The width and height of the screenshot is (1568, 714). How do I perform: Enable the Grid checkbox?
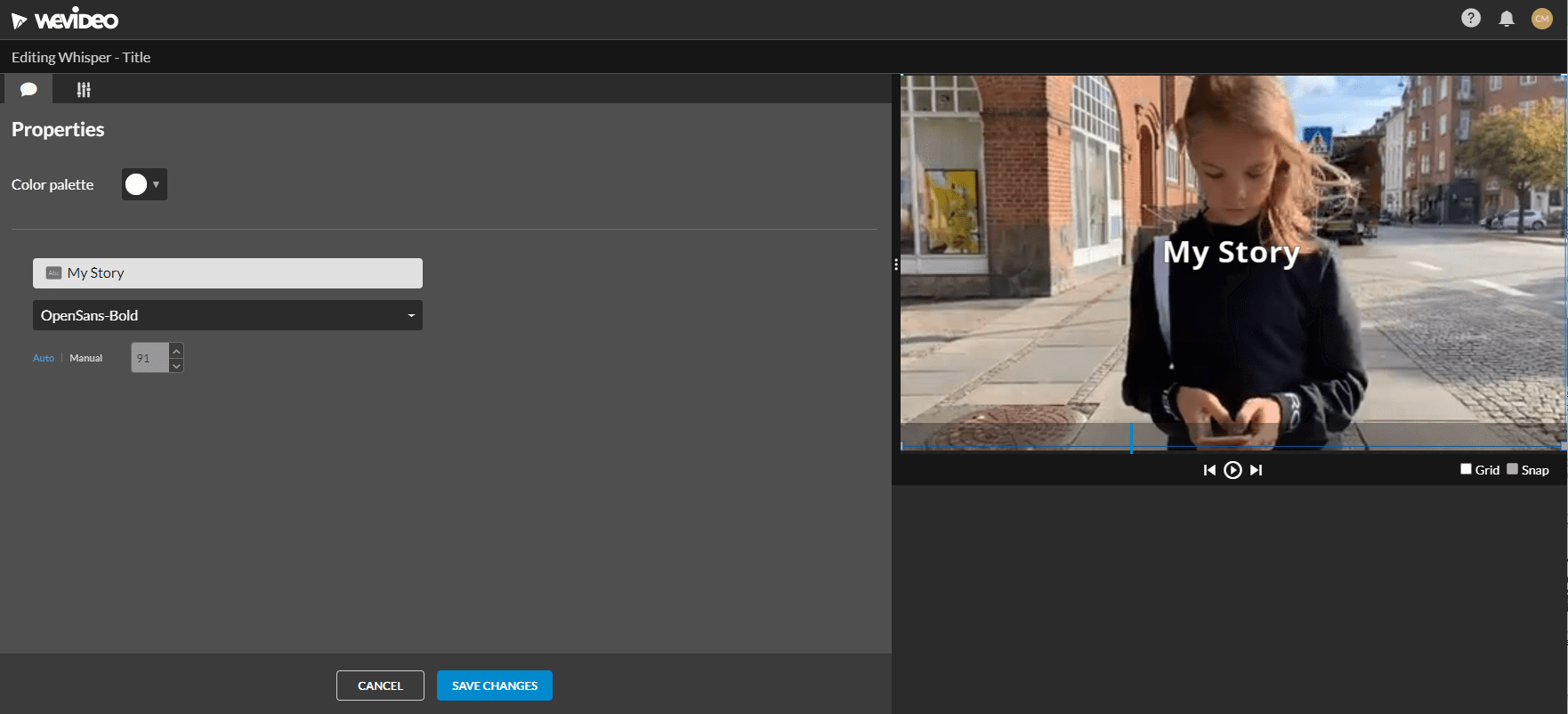(1466, 469)
